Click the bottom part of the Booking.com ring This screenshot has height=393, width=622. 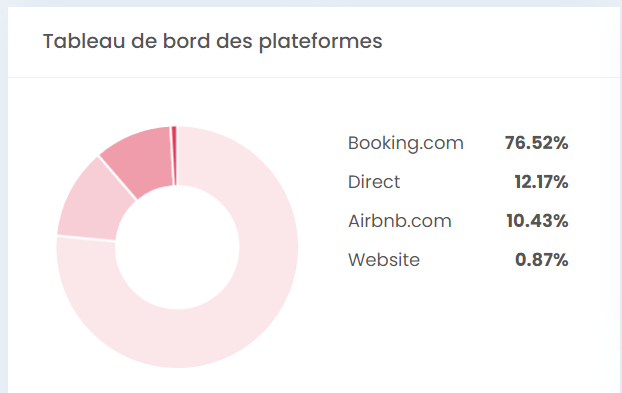click(177, 339)
